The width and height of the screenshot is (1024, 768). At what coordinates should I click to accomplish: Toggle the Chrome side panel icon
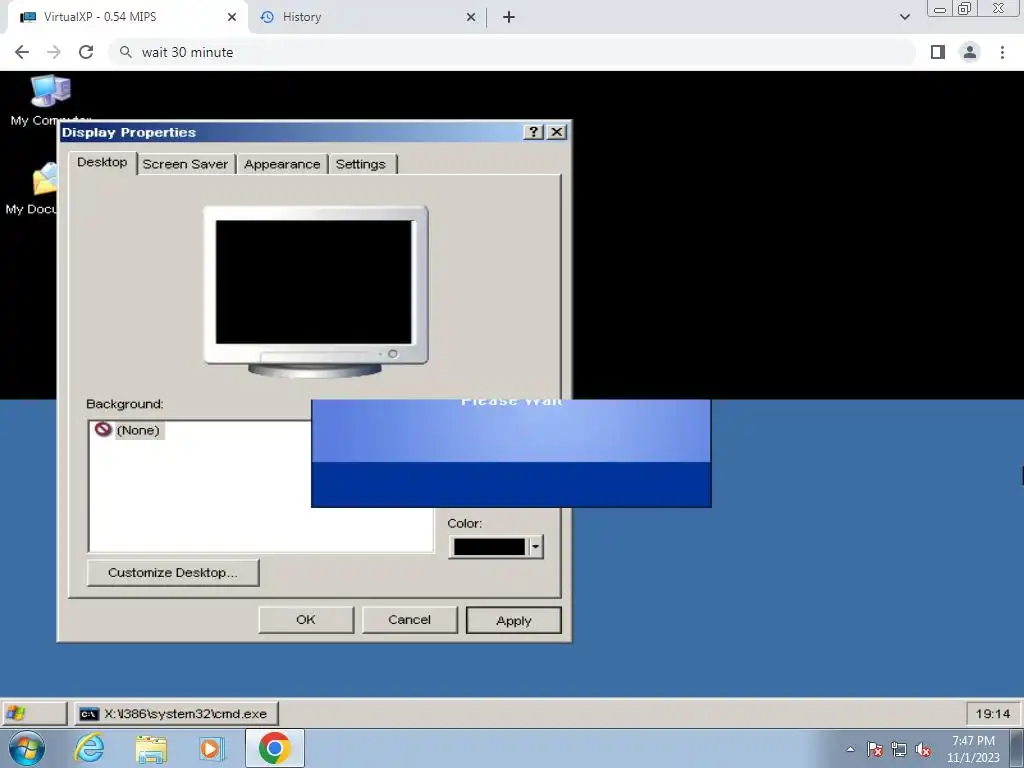pyautogui.click(x=938, y=52)
